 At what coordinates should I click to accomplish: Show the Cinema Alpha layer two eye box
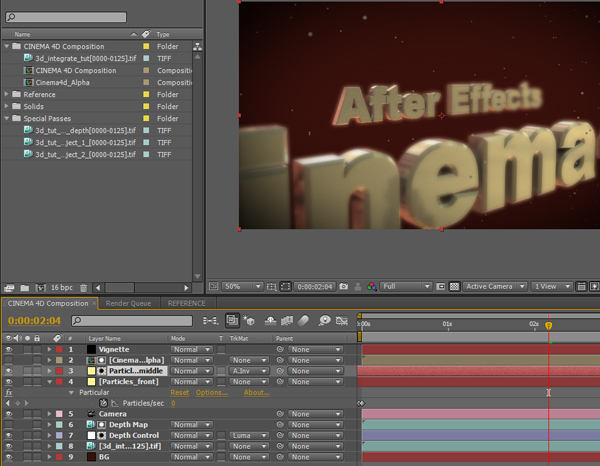click(x=8, y=360)
